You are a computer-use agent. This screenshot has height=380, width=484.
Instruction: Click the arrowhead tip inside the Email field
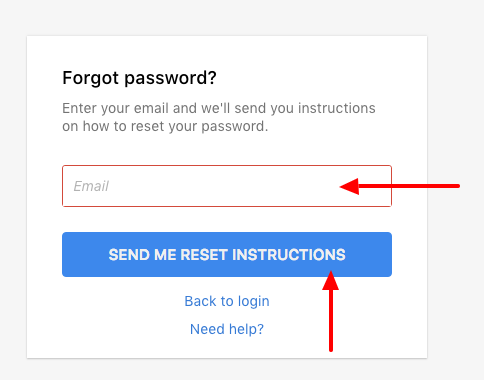click(x=341, y=186)
